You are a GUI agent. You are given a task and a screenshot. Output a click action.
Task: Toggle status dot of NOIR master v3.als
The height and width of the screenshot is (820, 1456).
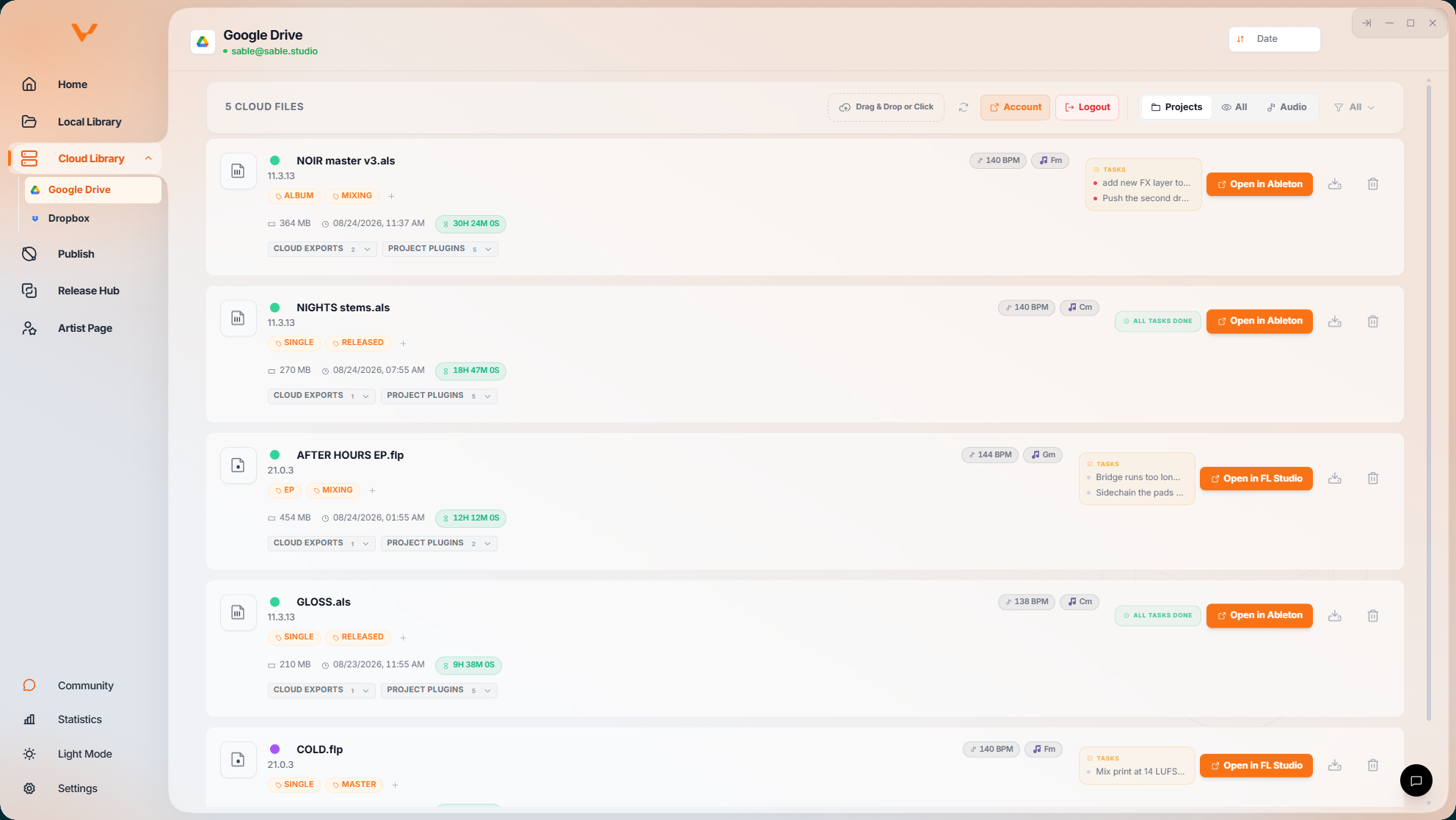pyautogui.click(x=274, y=161)
